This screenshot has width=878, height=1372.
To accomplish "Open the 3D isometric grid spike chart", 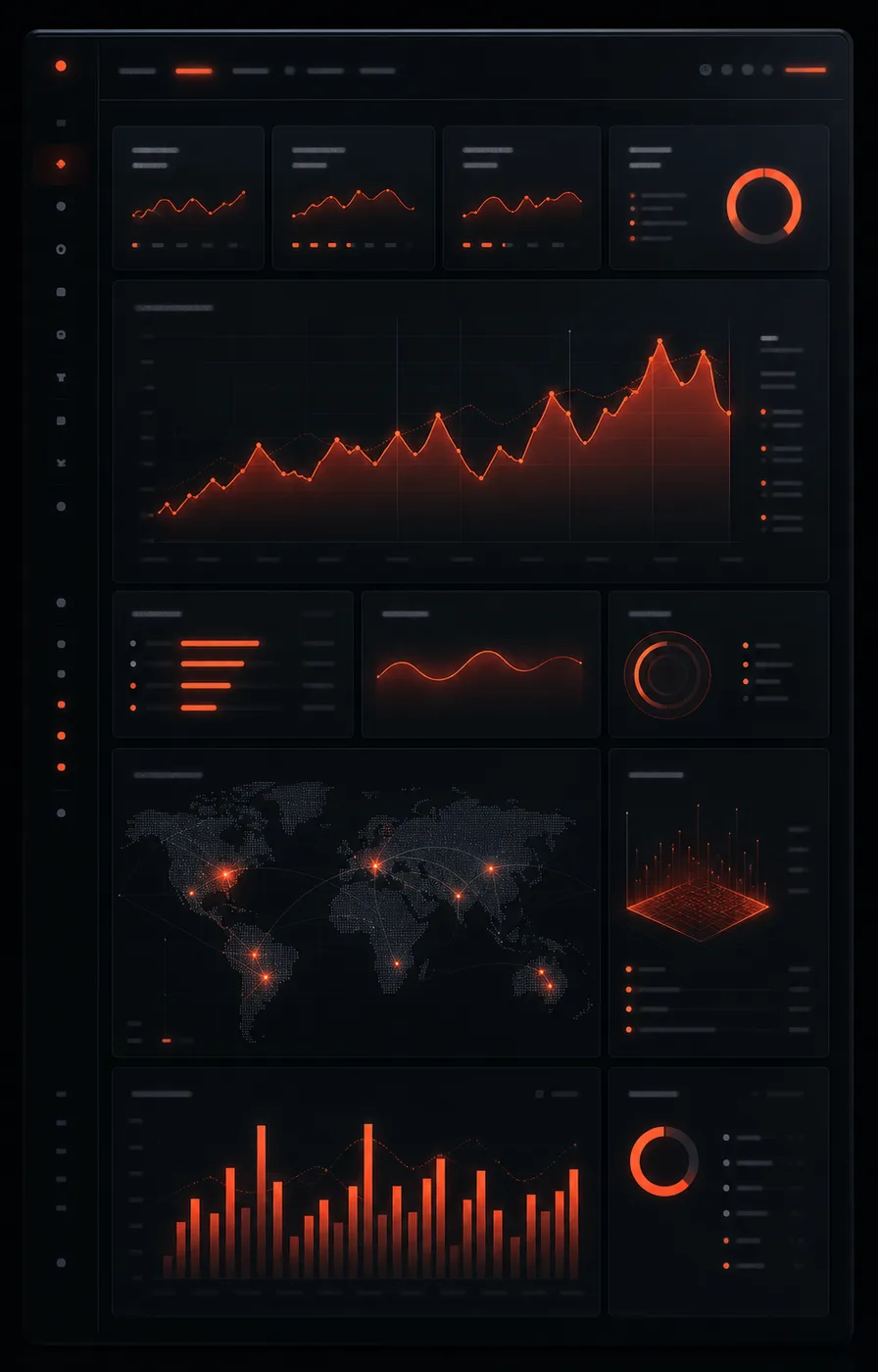I will click(698, 872).
